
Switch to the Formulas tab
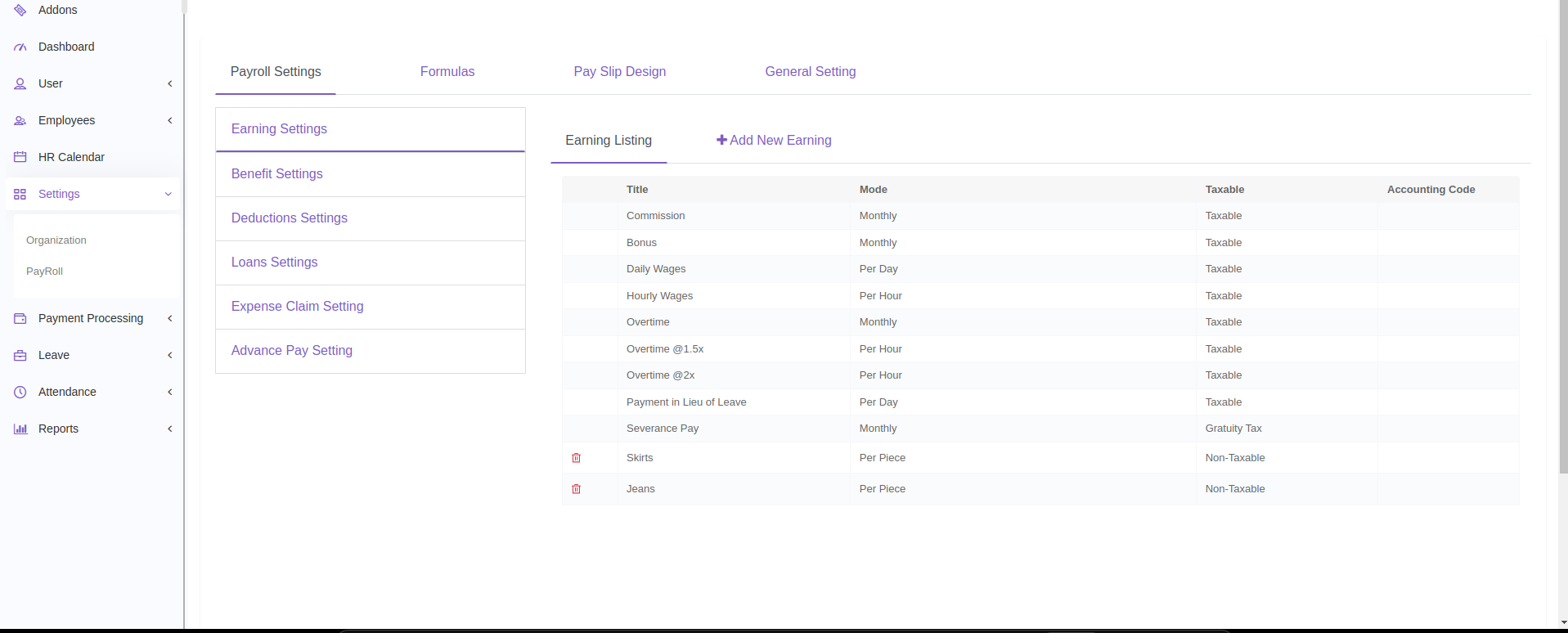[x=447, y=72]
